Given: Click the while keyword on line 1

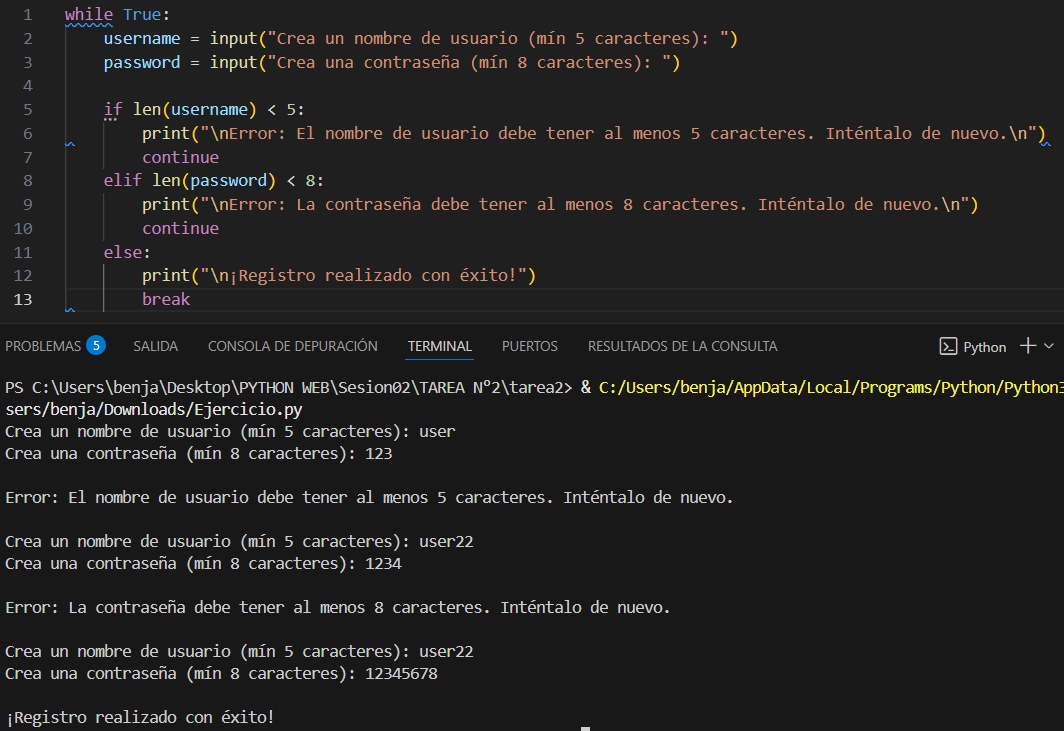Looking at the screenshot, I should (89, 15).
